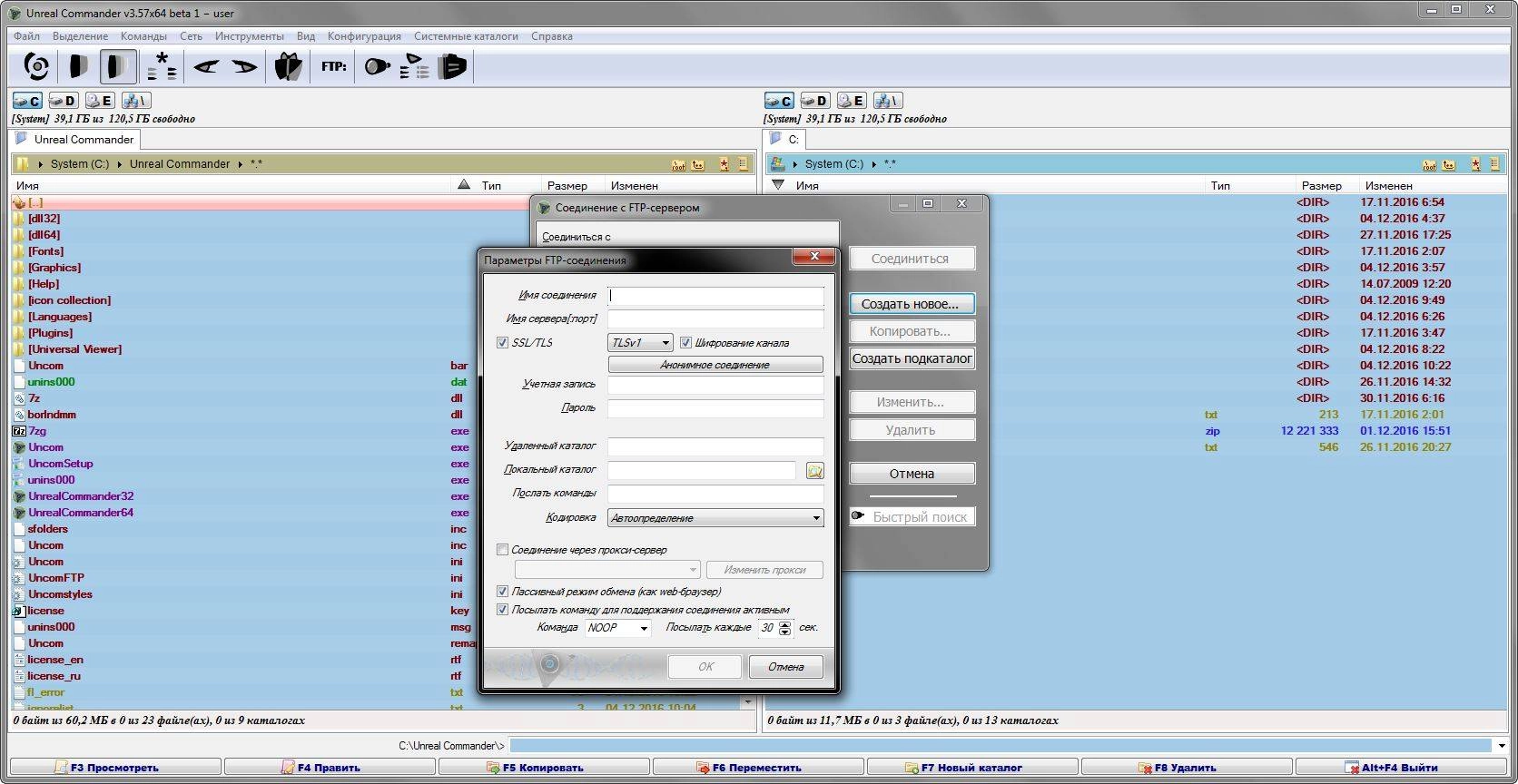The width and height of the screenshot is (1518, 784).
Task: Click left panel parent directory icon
Action: [x=698, y=164]
